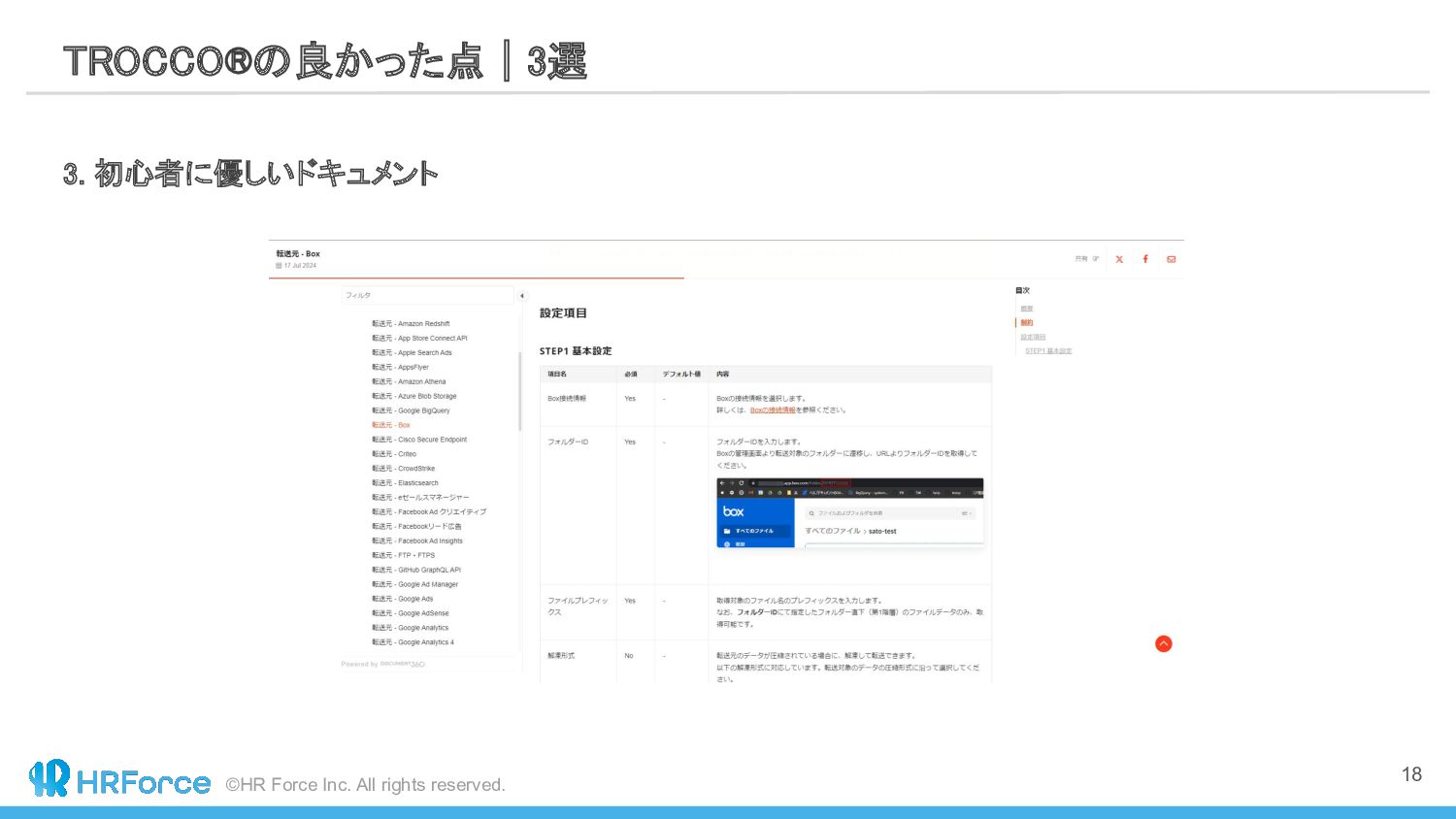Open 転送元 - Amazon Redshift in sidebar
Viewport: 1456px width, 819px height.
point(411,324)
